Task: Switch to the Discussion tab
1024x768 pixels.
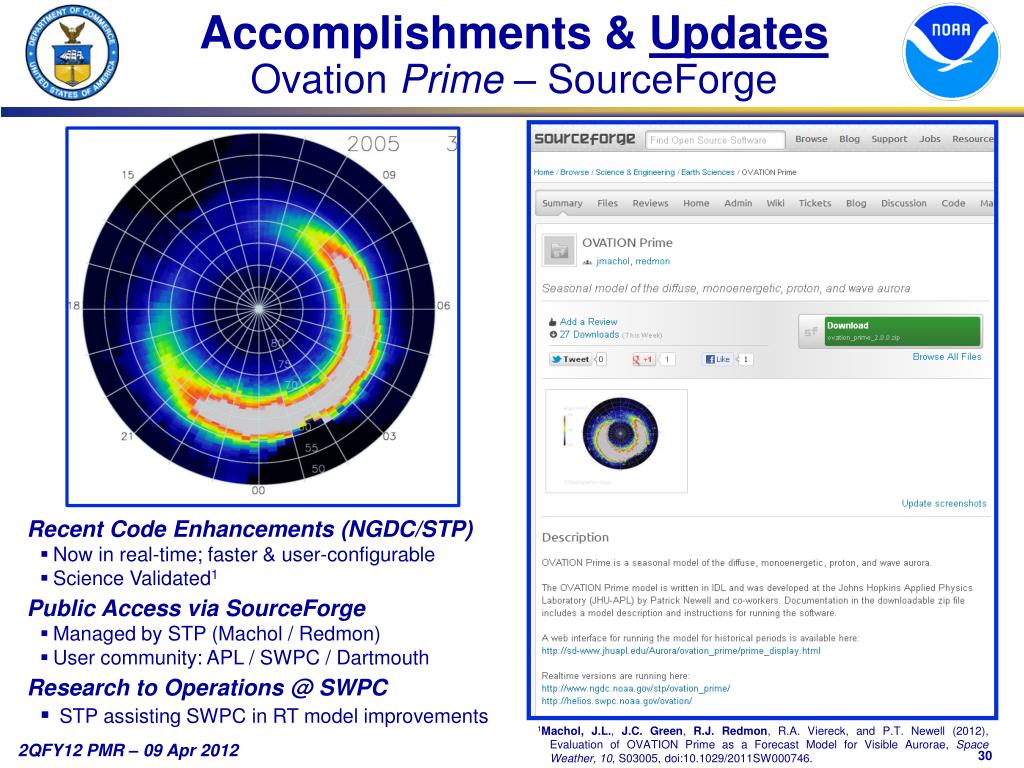Action: (904, 203)
